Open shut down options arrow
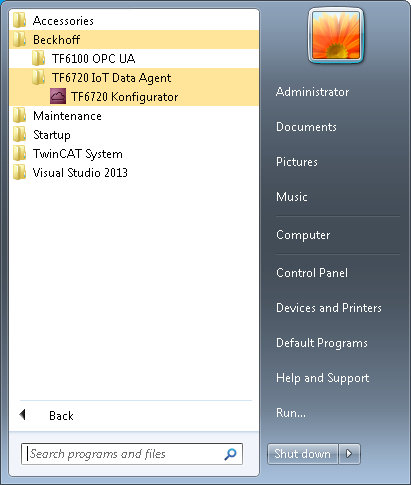Viewport: 411px width, 485px height. click(x=349, y=454)
